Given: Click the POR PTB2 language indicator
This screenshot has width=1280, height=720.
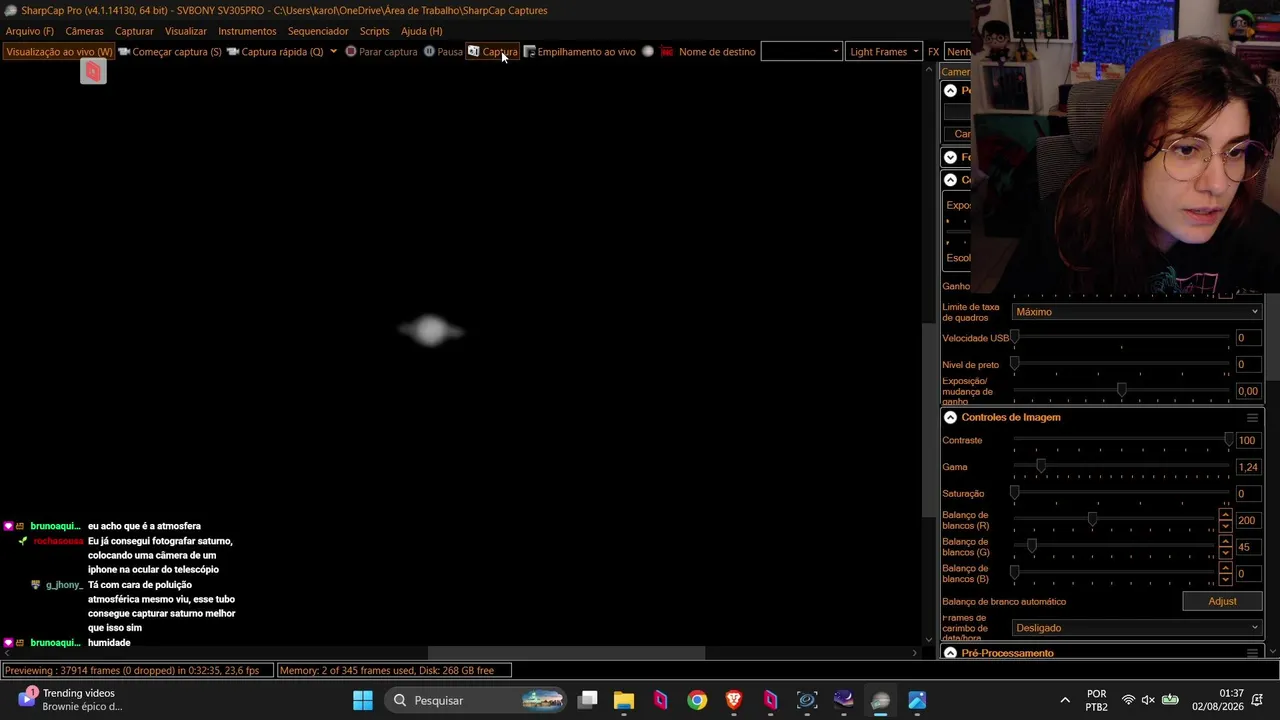Looking at the screenshot, I should click(x=1096, y=700).
